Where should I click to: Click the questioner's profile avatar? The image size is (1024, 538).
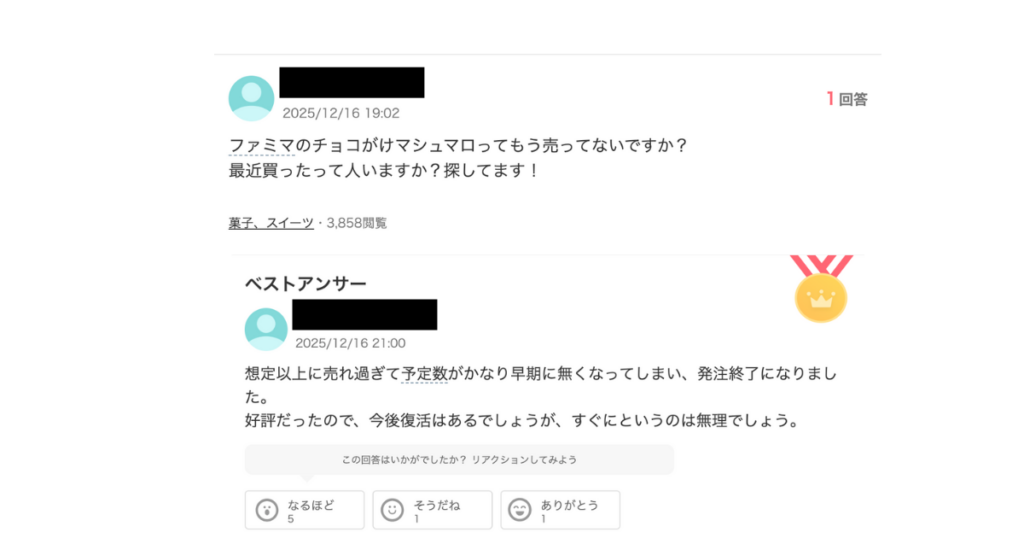251,98
